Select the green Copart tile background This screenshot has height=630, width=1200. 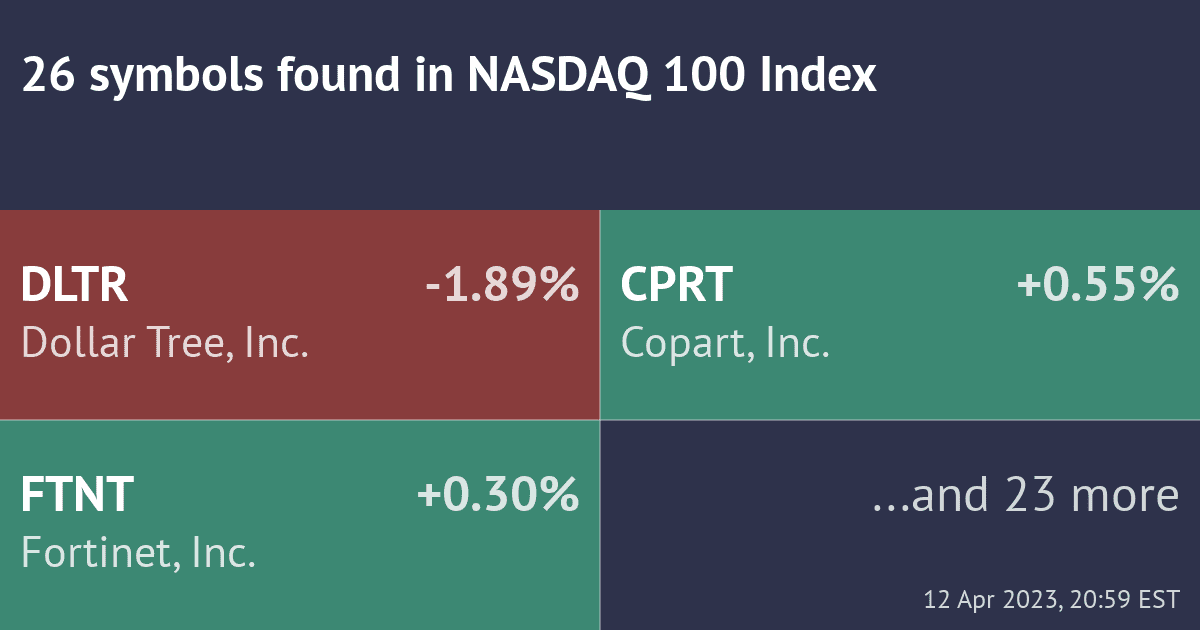(900, 390)
